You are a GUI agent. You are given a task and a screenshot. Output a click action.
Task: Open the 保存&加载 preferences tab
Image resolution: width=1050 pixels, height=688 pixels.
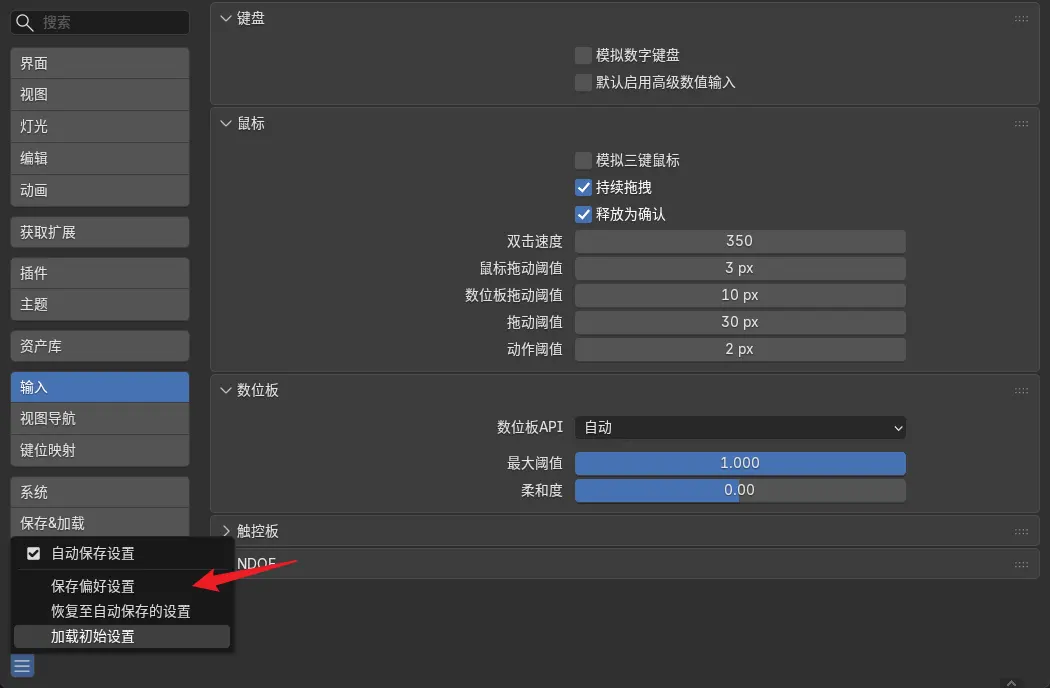coord(100,523)
